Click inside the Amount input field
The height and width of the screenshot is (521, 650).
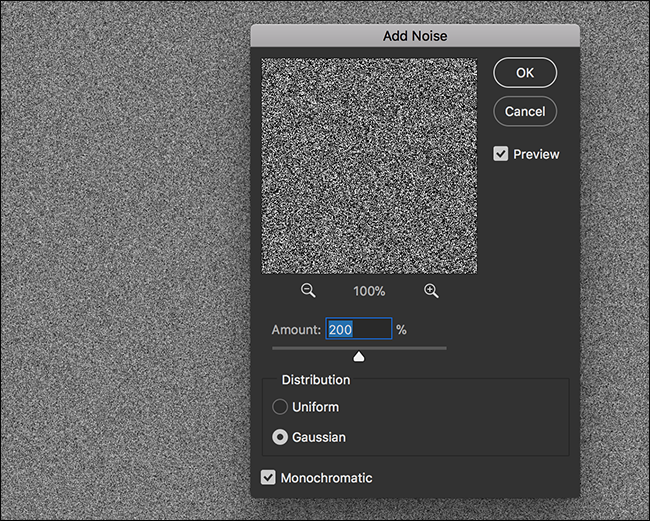(359, 329)
